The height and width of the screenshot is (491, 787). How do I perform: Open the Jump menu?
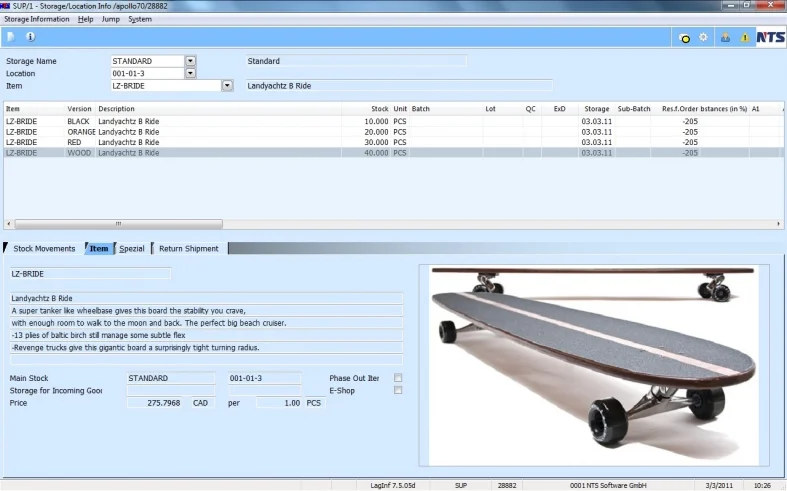[110, 19]
